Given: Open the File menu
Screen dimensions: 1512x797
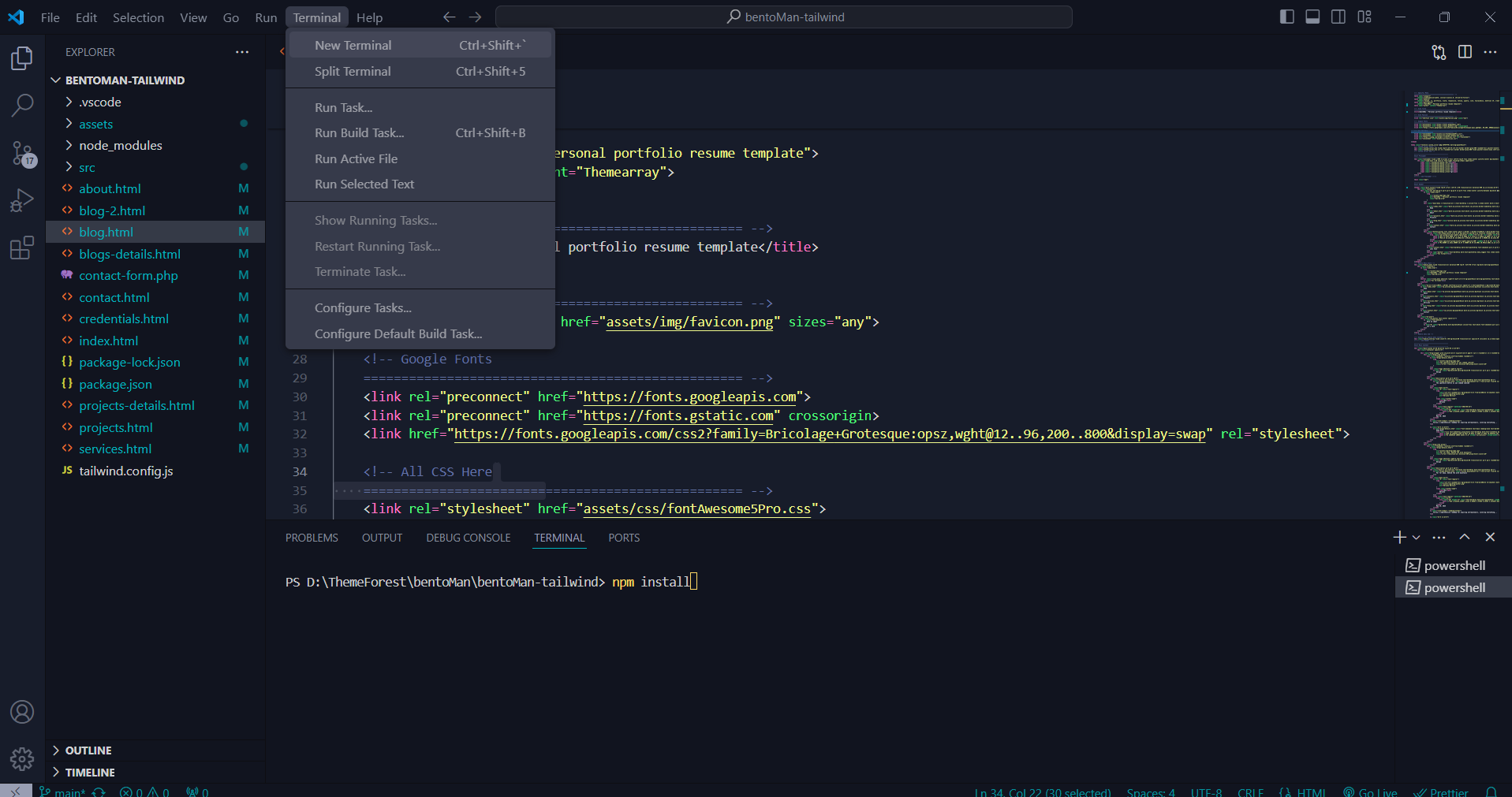Looking at the screenshot, I should point(50,17).
